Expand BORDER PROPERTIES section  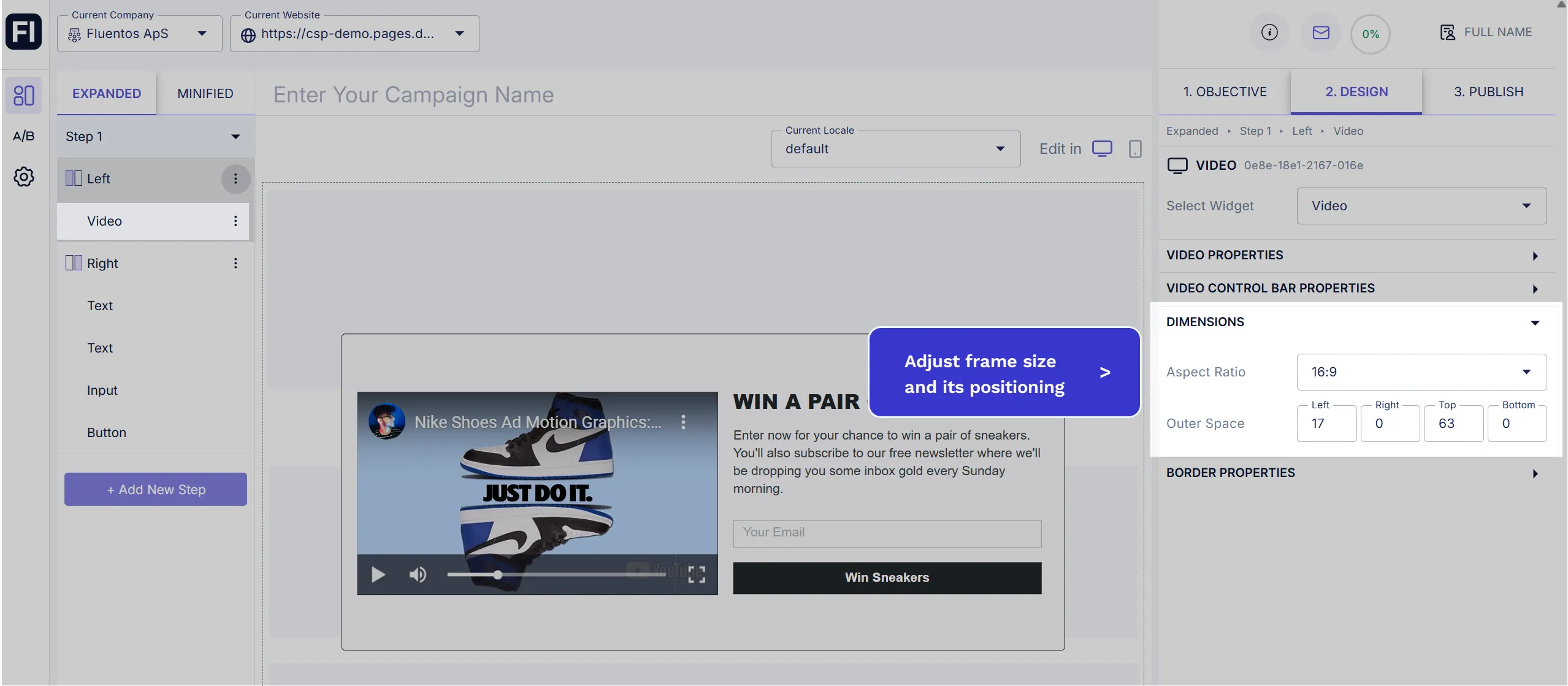[x=1356, y=473]
